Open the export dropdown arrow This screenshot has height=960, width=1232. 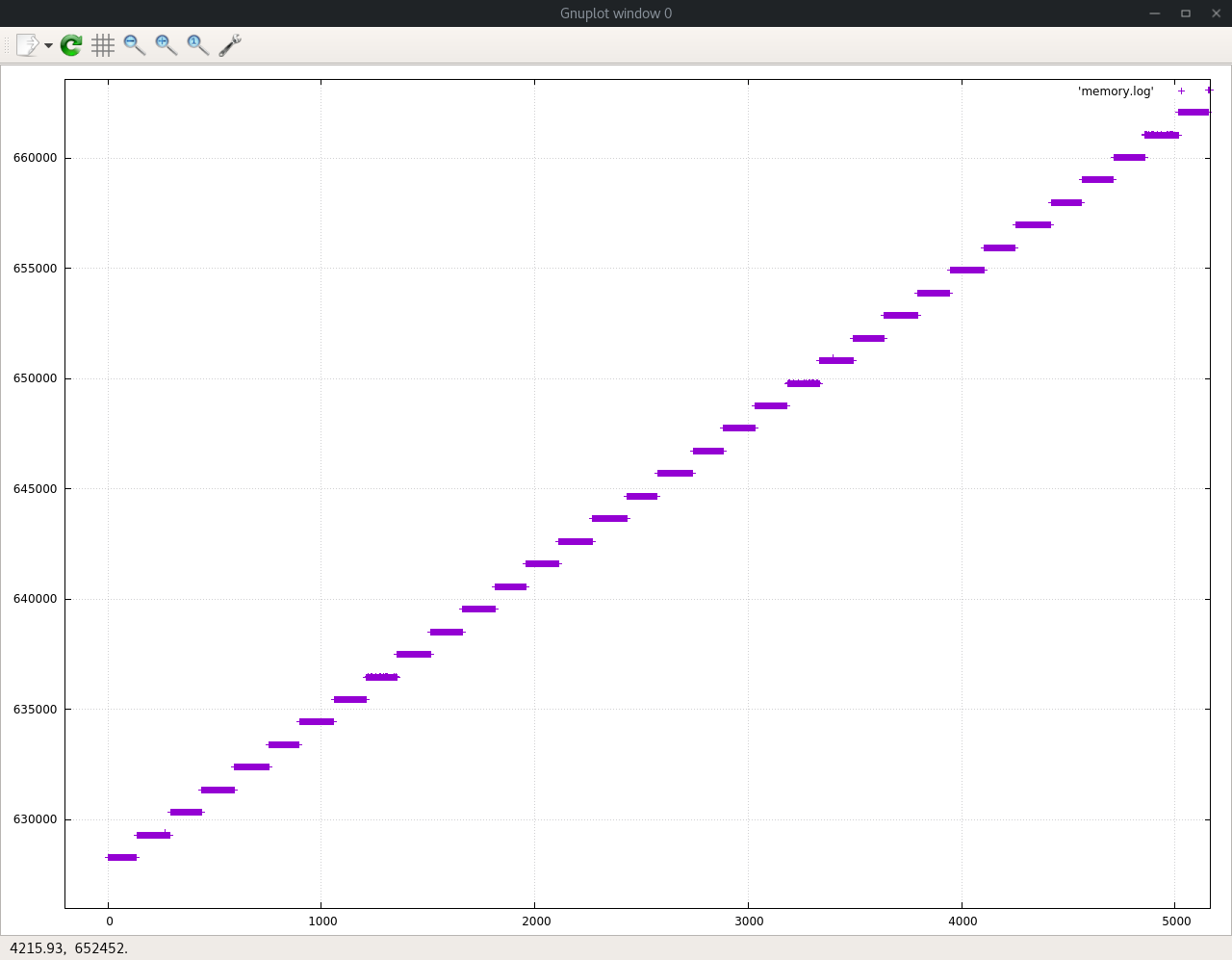click(x=48, y=45)
